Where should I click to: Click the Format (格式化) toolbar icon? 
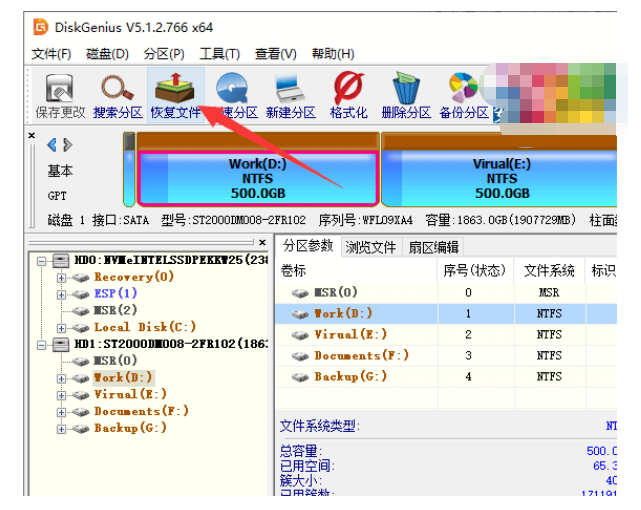coord(348,93)
